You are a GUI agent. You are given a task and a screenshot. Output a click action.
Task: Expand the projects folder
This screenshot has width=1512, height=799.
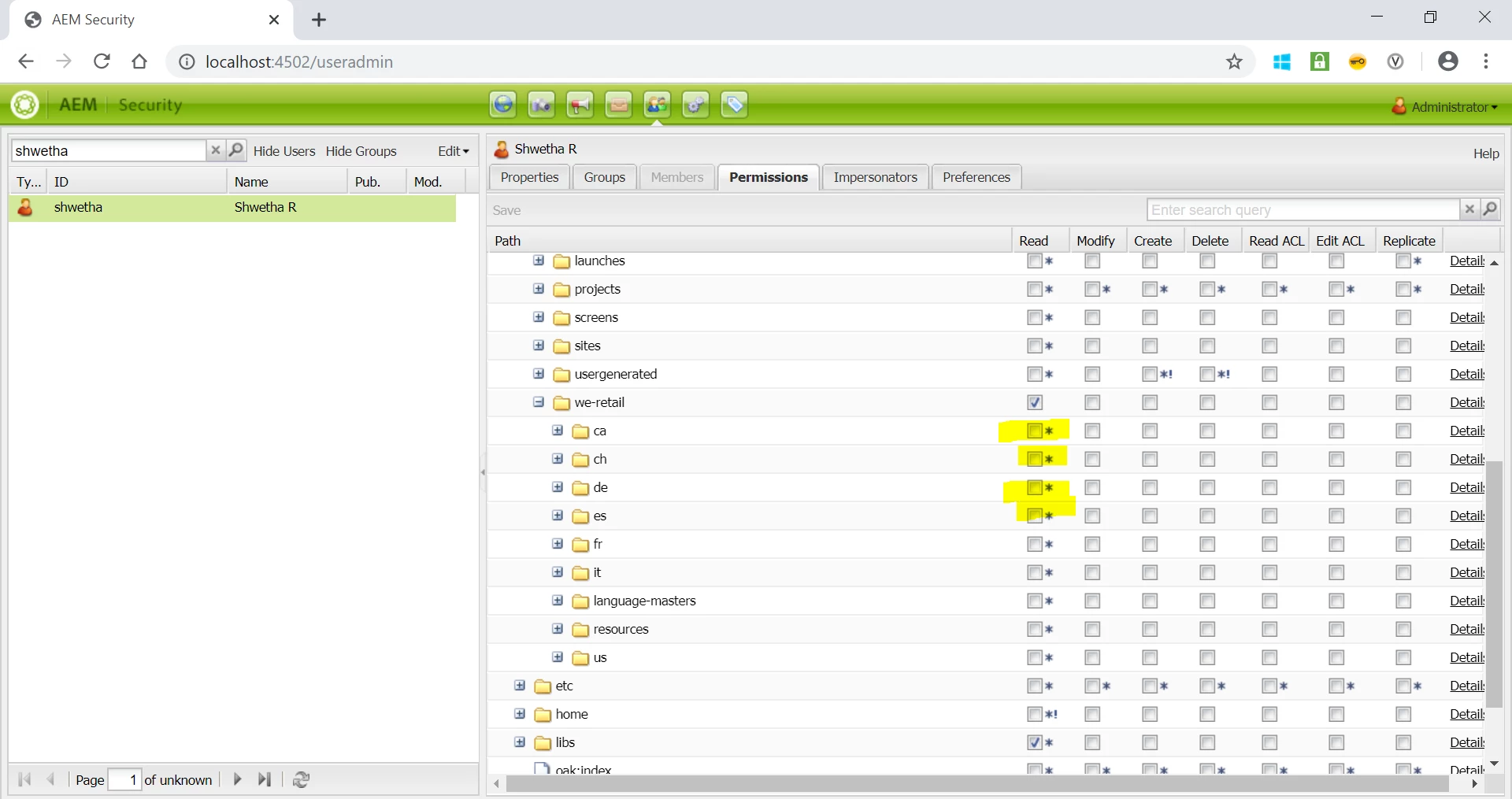pos(539,289)
